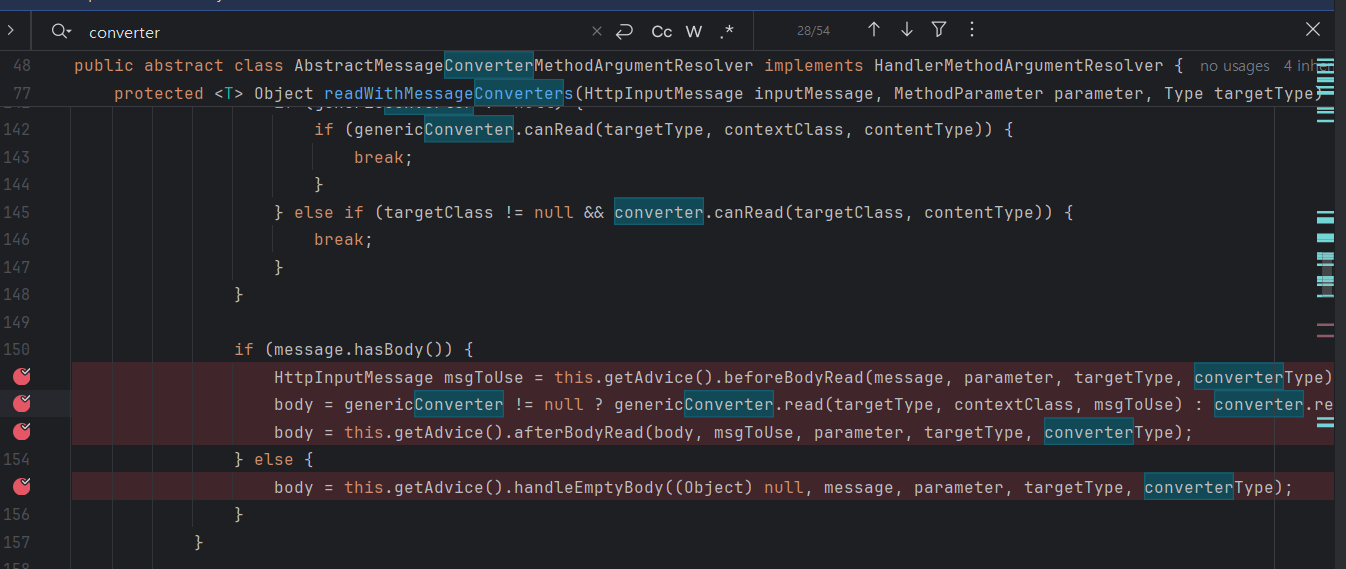Remove breakpoint on afterBodyRead line
Screen dimensions: 1346x569
click(22, 432)
